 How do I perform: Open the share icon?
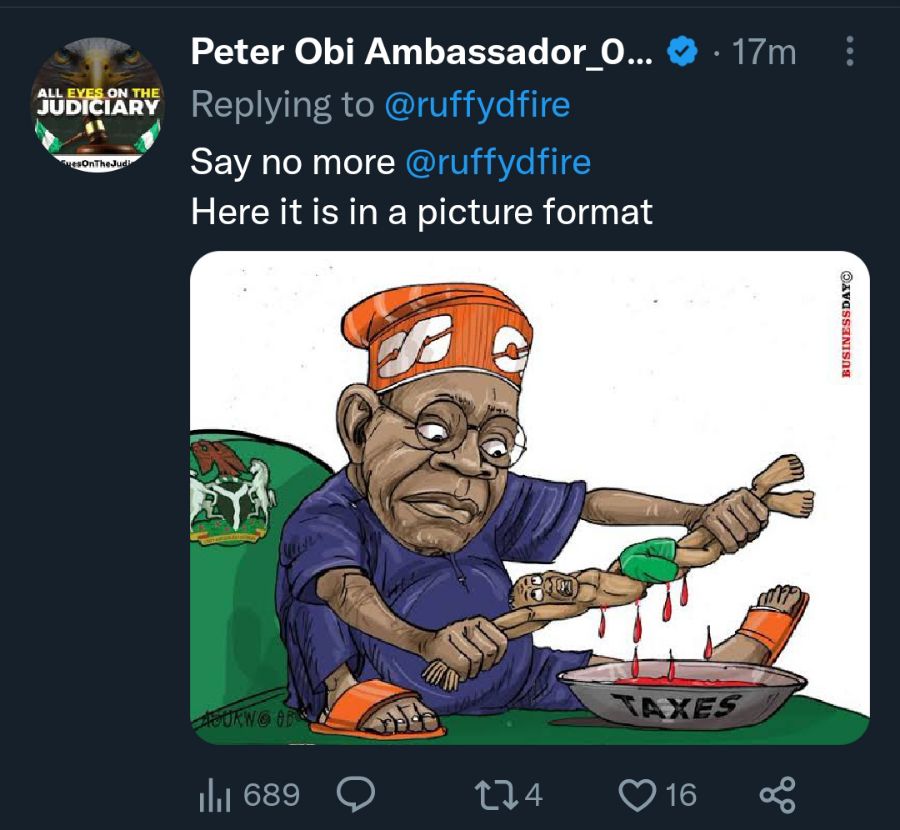[x=778, y=795]
